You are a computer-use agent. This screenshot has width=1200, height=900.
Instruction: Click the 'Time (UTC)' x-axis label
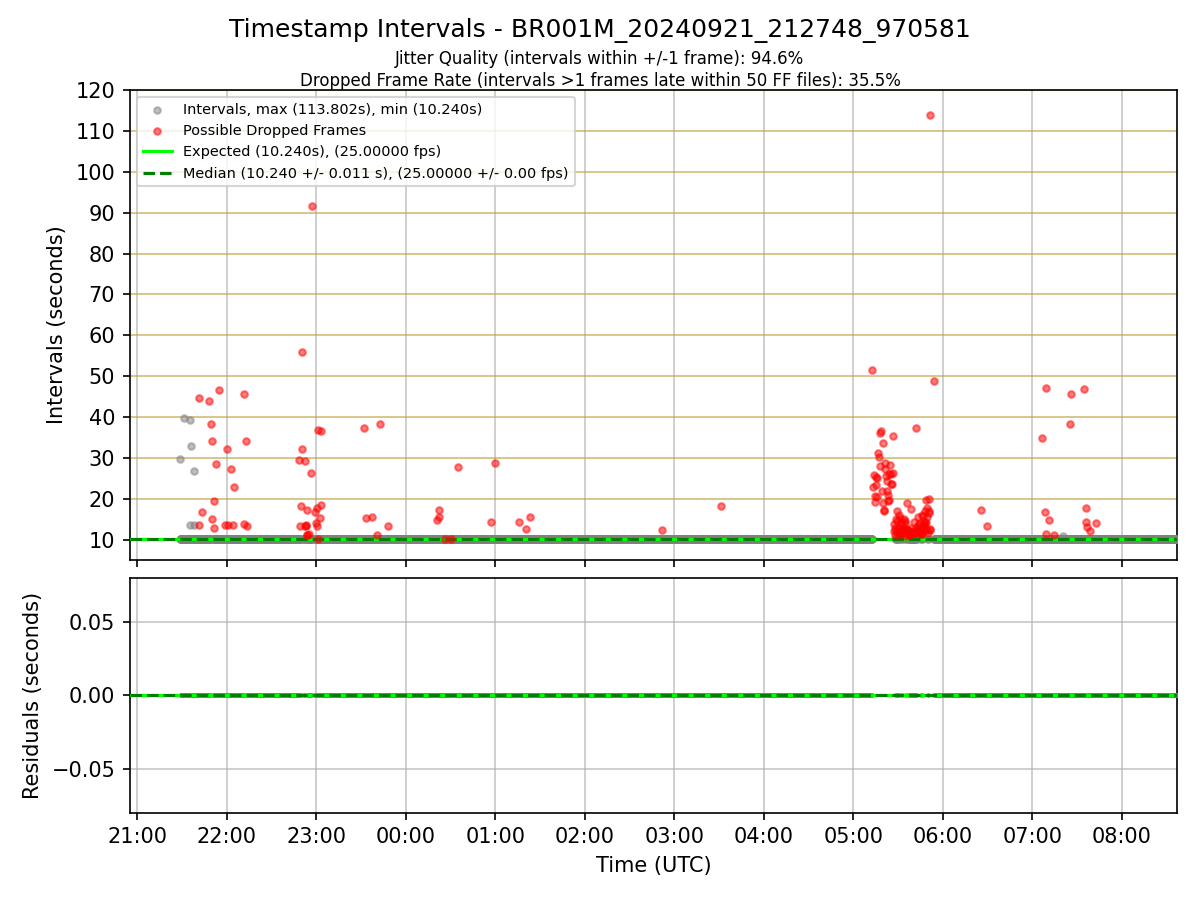(x=653, y=865)
